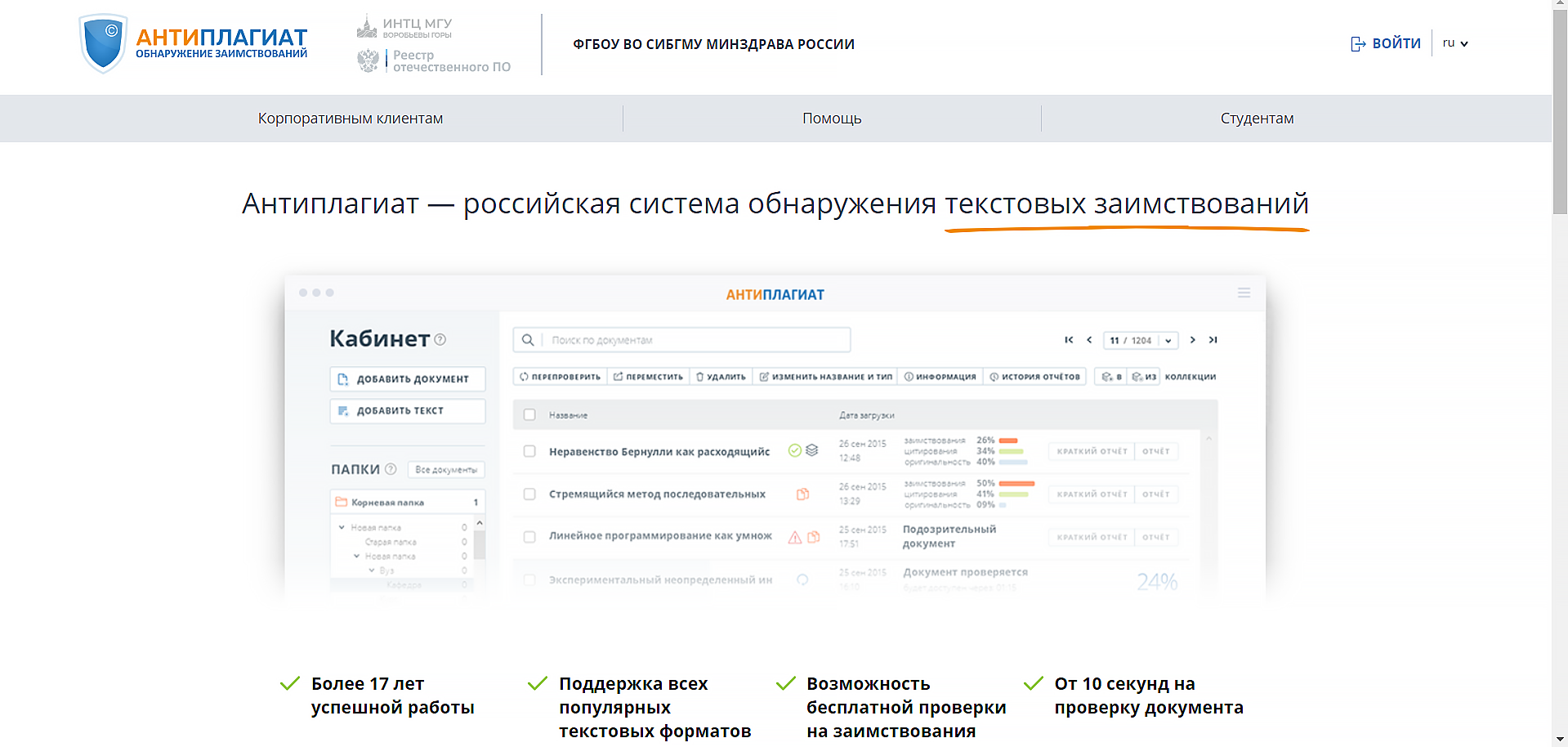Screen dimensions: 1568x747
Task: Click the Название column header
Action: tap(568, 415)
